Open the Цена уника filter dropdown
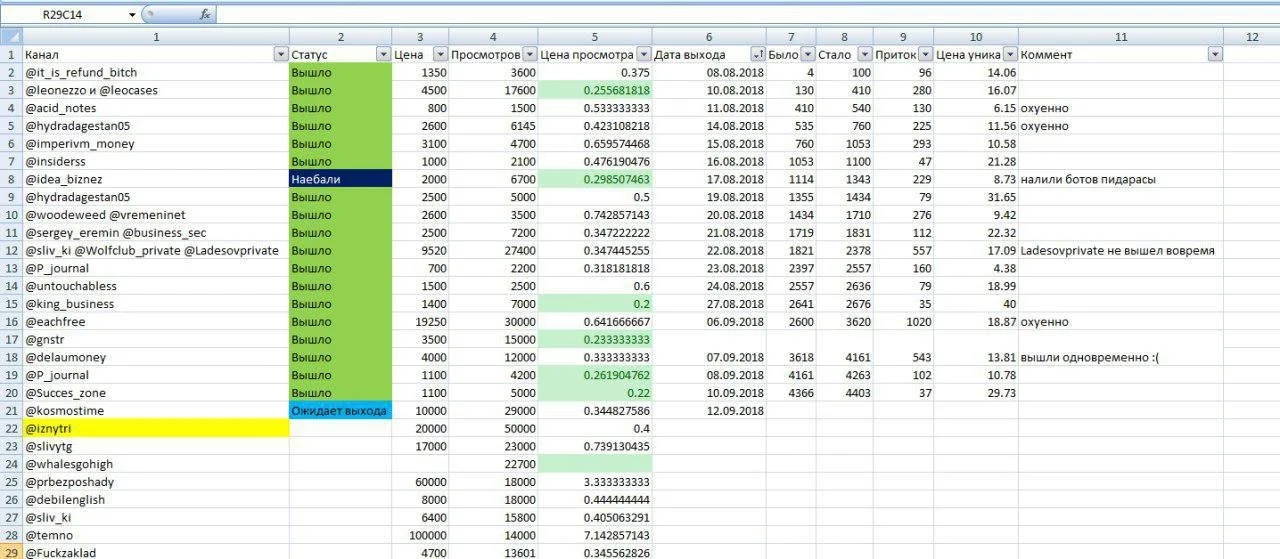 point(1010,55)
